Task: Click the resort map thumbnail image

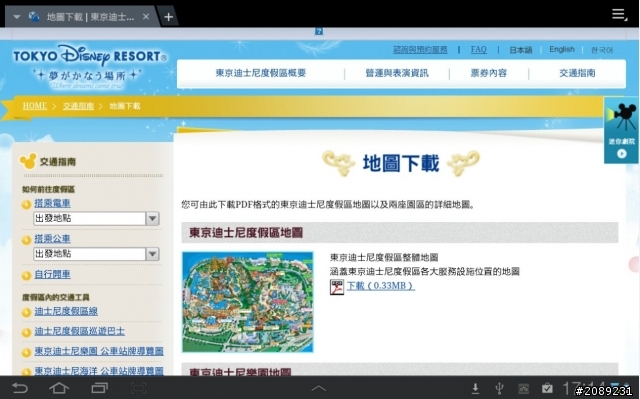Action: [247, 302]
